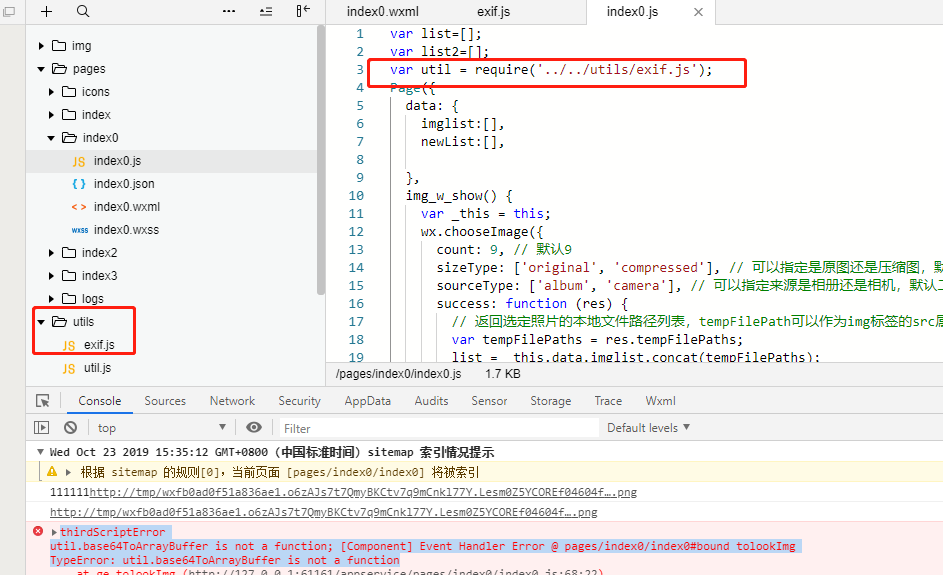Click the red error icon beside thirdScriptError

pos(38,531)
